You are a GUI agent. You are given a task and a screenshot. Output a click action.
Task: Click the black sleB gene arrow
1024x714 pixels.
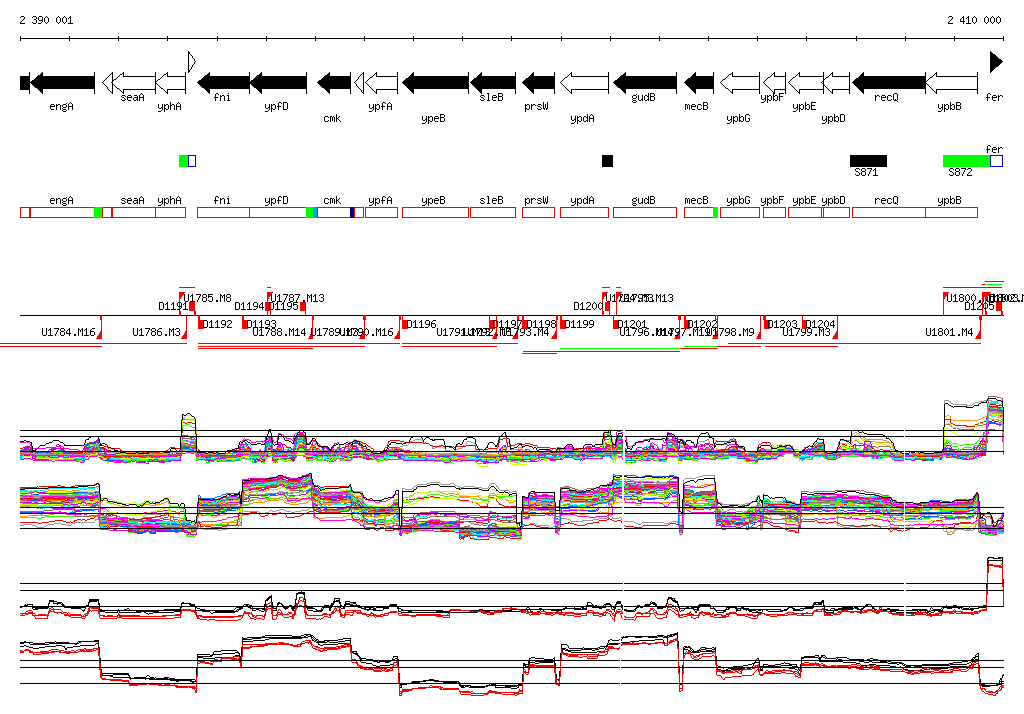(x=493, y=82)
